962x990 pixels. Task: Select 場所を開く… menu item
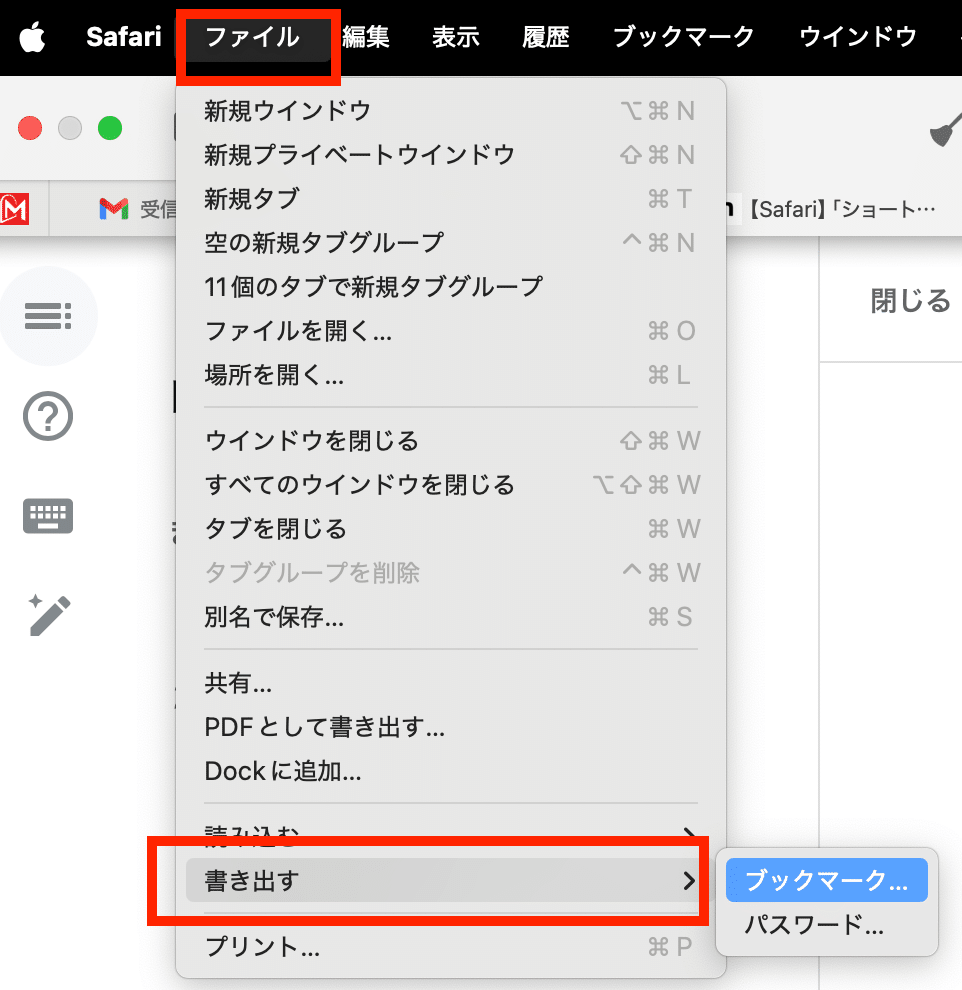pos(450,375)
